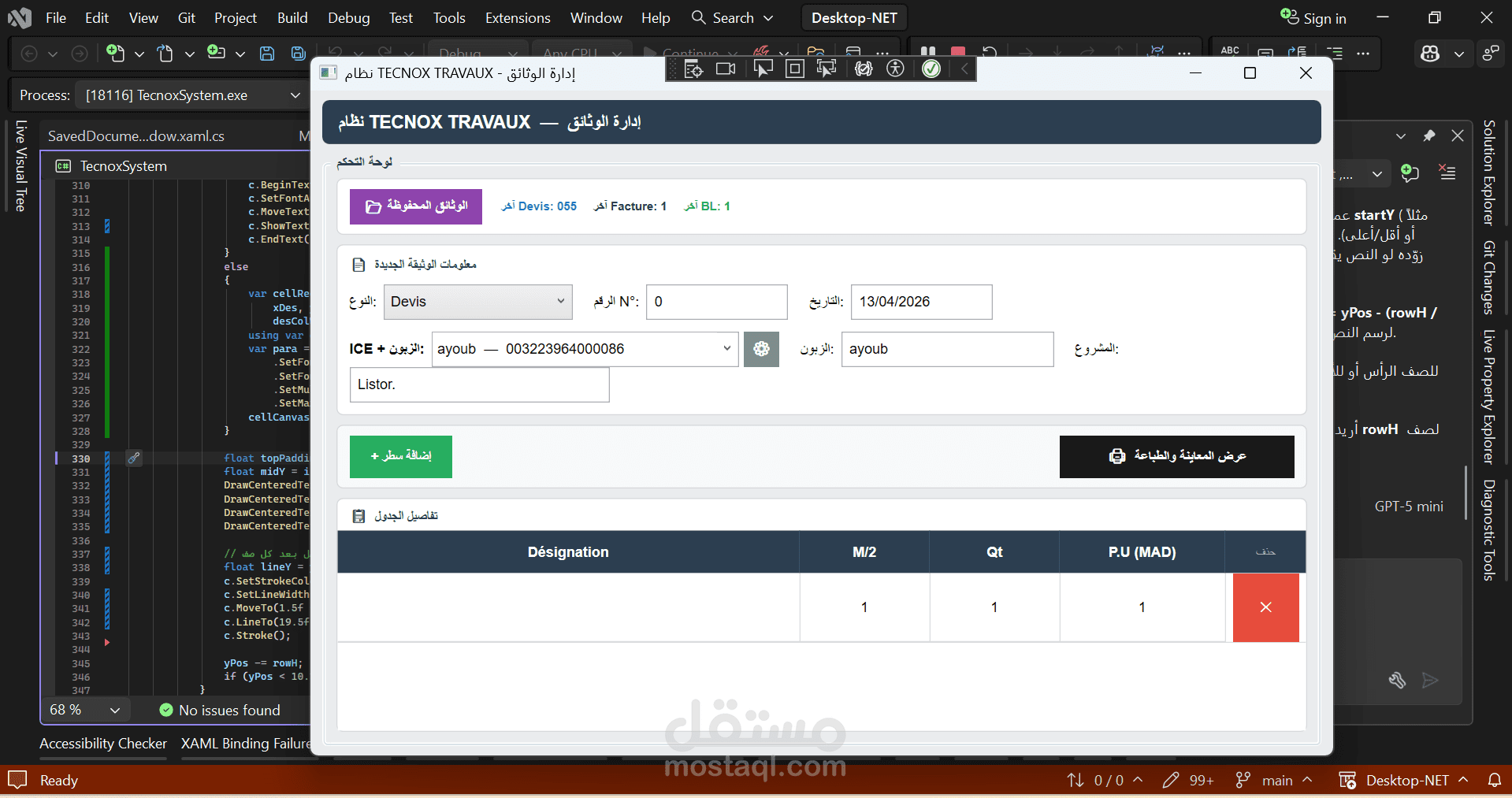Click the Navigate Backward arrow in VS toolbar

29,54
